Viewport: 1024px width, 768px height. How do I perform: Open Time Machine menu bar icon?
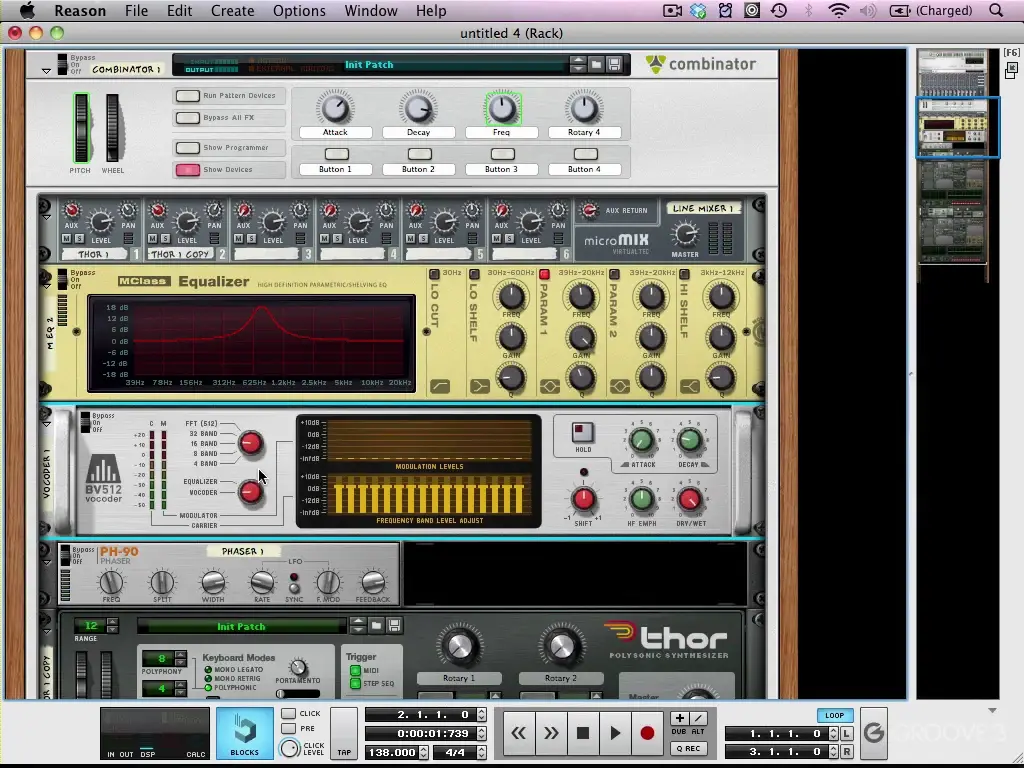(778, 10)
